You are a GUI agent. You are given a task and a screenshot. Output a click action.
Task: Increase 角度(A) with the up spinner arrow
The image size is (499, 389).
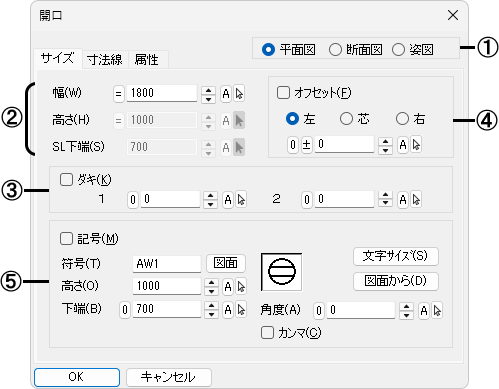(406, 307)
